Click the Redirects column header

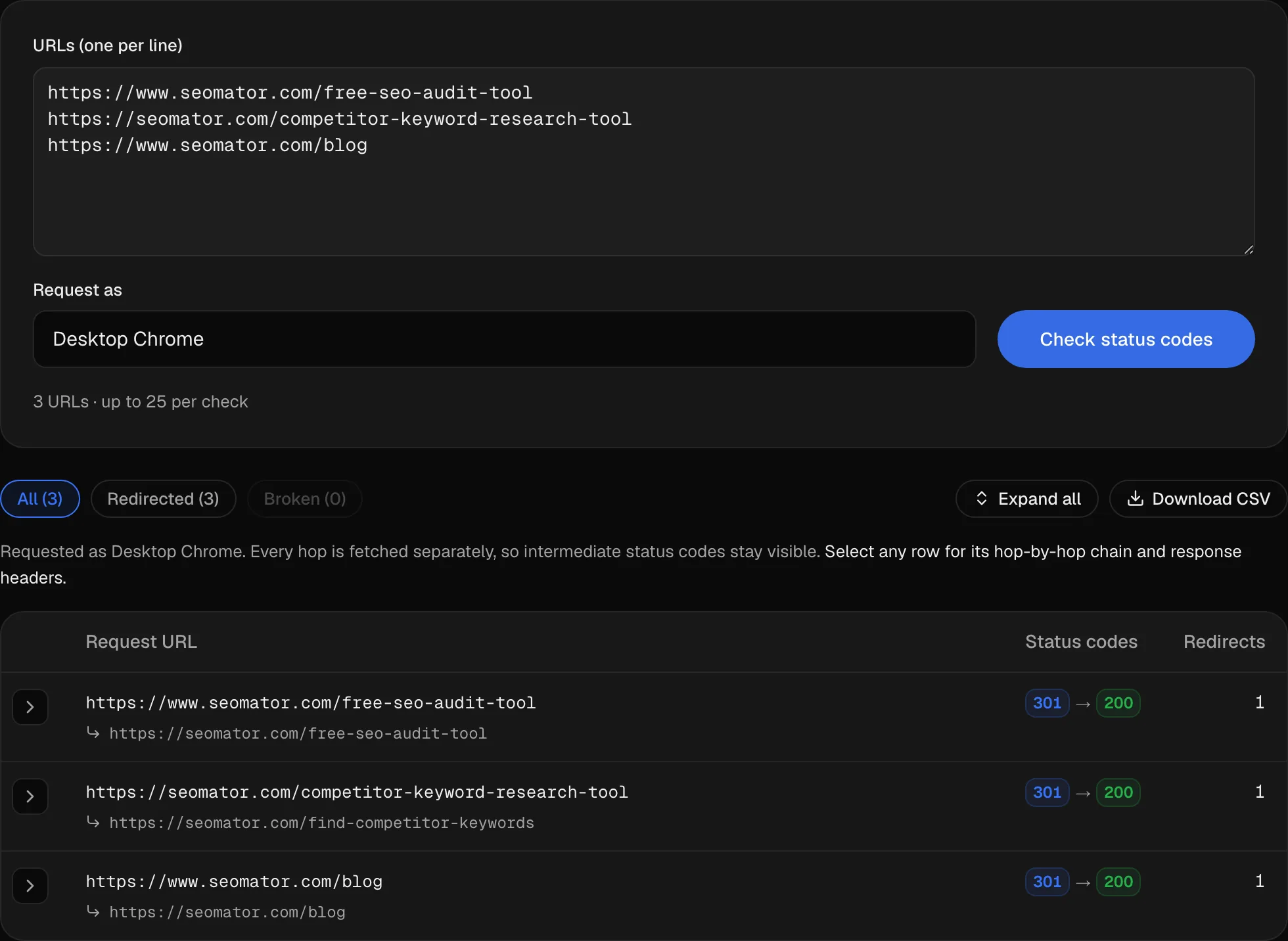(x=1224, y=641)
